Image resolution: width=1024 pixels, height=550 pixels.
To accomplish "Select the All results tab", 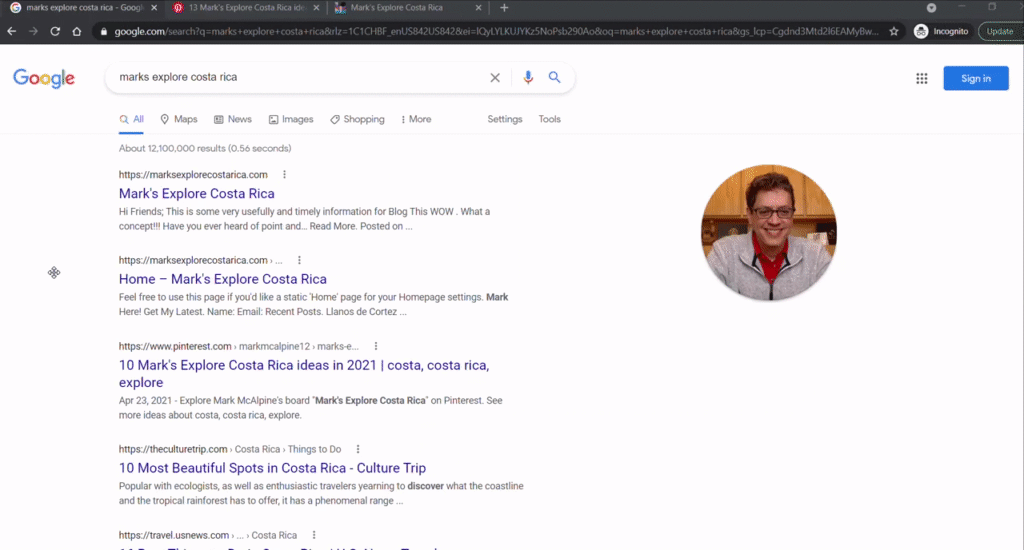I will click(x=131, y=120).
